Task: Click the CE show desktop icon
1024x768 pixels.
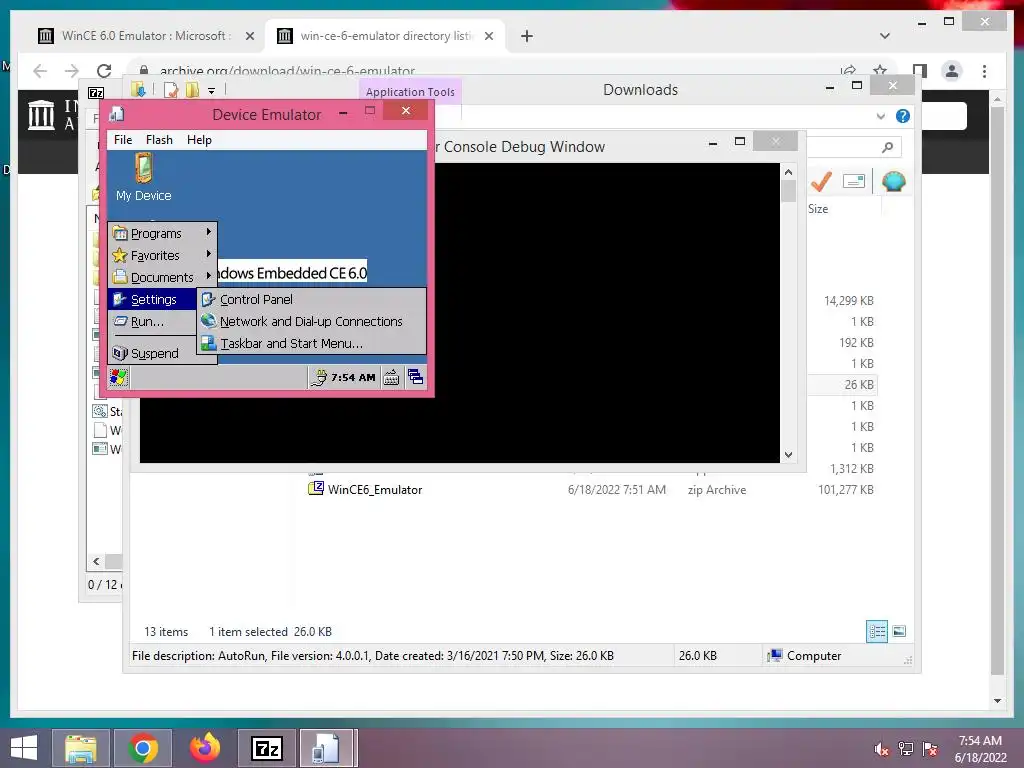Action: pyautogui.click(x=415, y=377)
